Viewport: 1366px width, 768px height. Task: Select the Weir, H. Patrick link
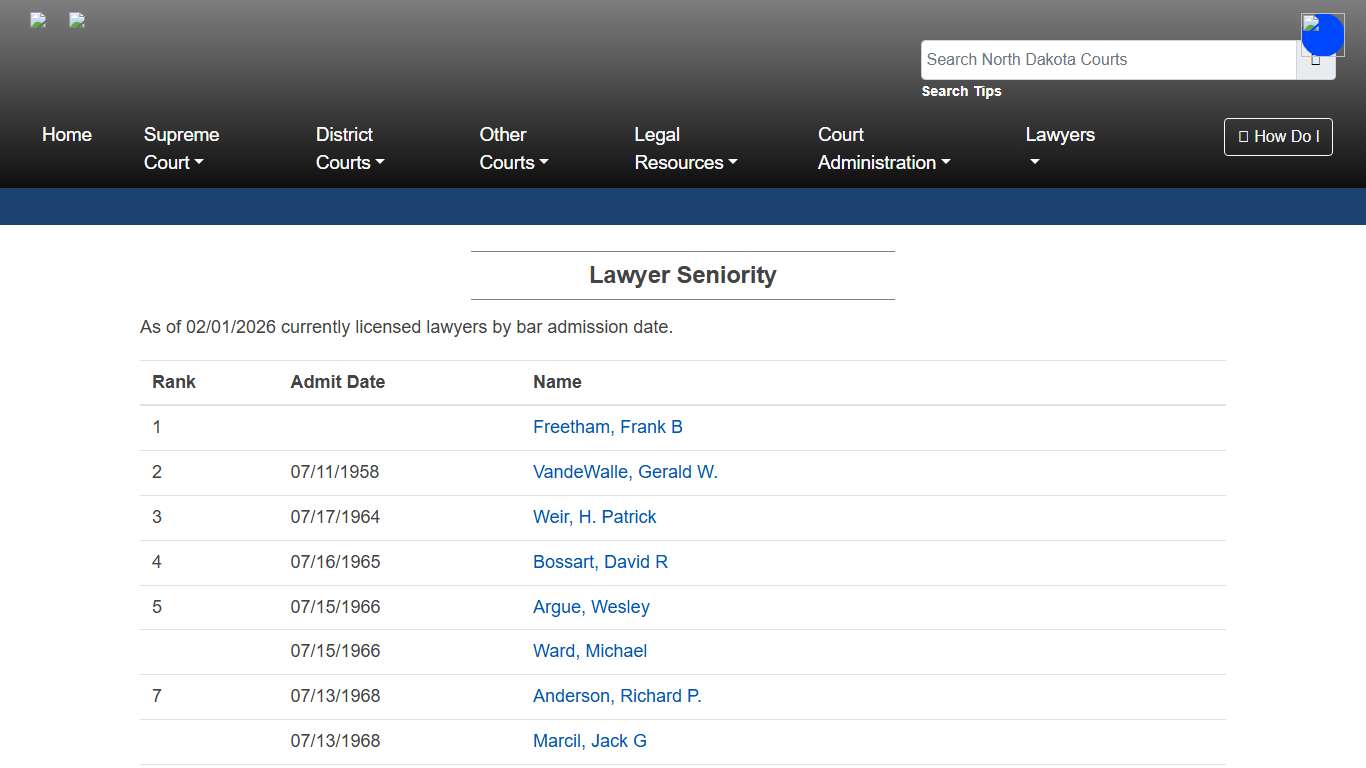coord(594,517)
